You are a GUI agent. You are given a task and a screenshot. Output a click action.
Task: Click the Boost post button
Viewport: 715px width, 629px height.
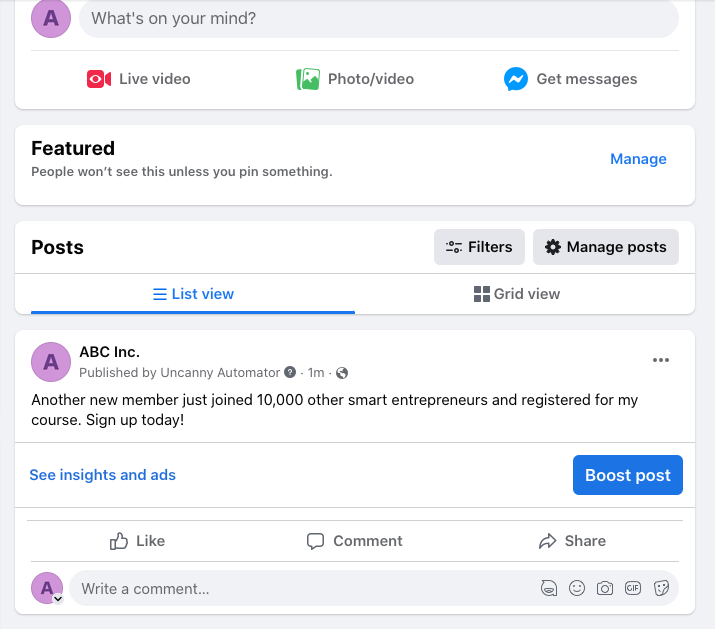627,475
